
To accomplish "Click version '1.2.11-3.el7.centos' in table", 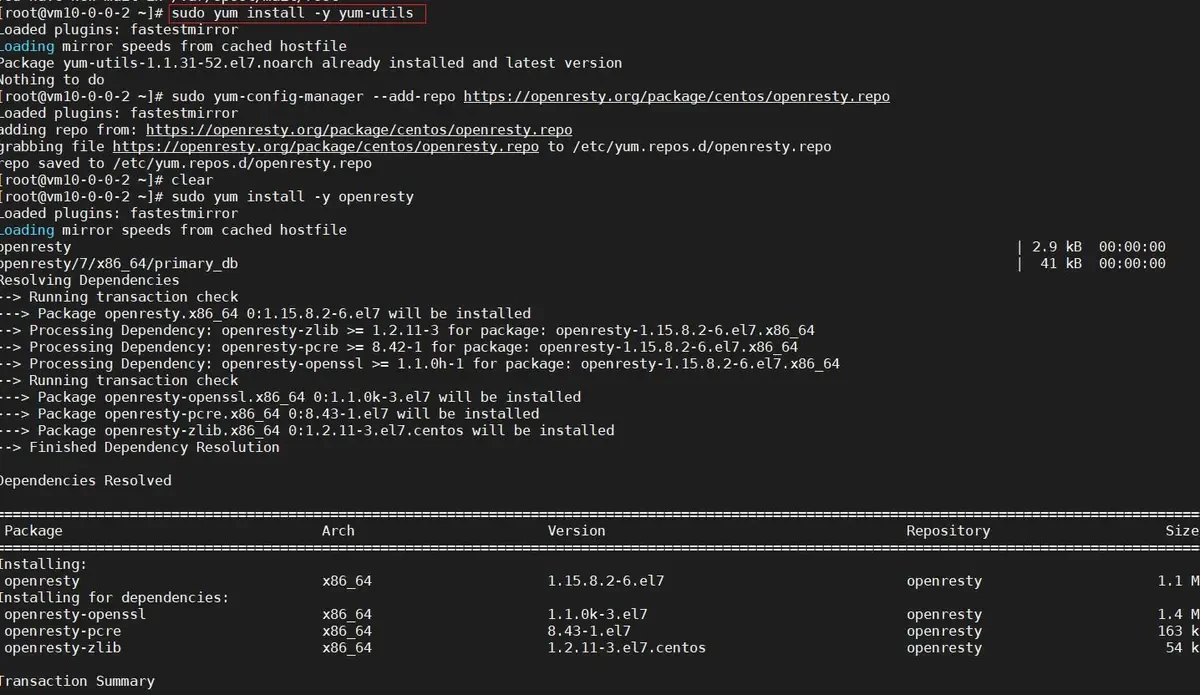I will [626, 647].
